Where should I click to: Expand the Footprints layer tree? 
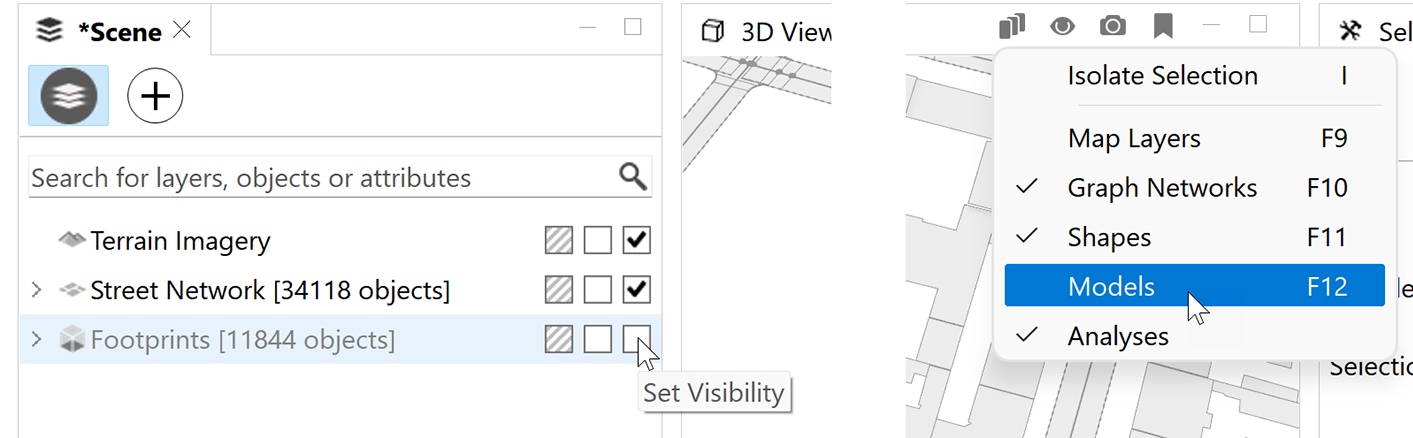tap(37, 340)
